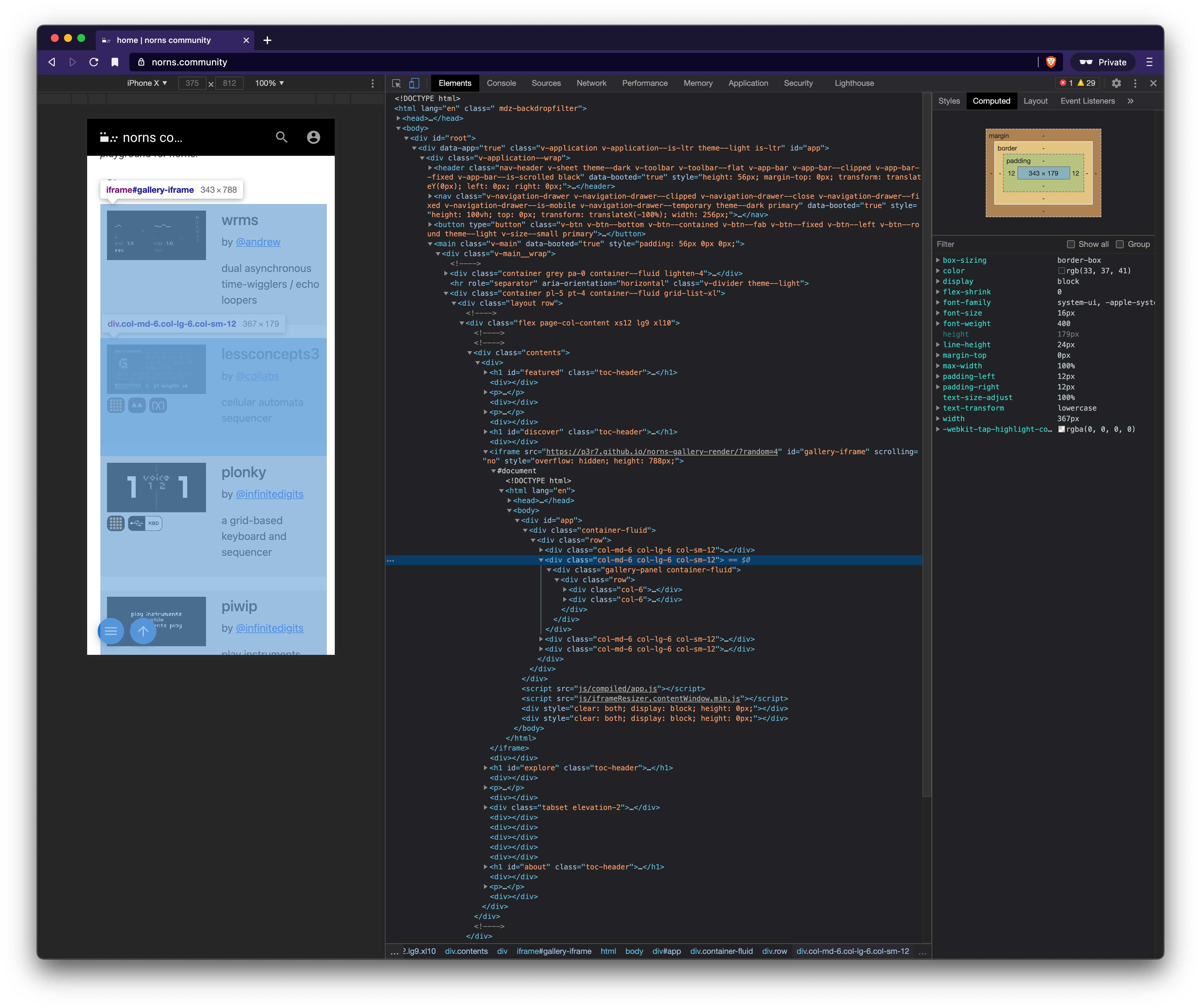Click the wrms script thumbnail

tap(156, 235)
